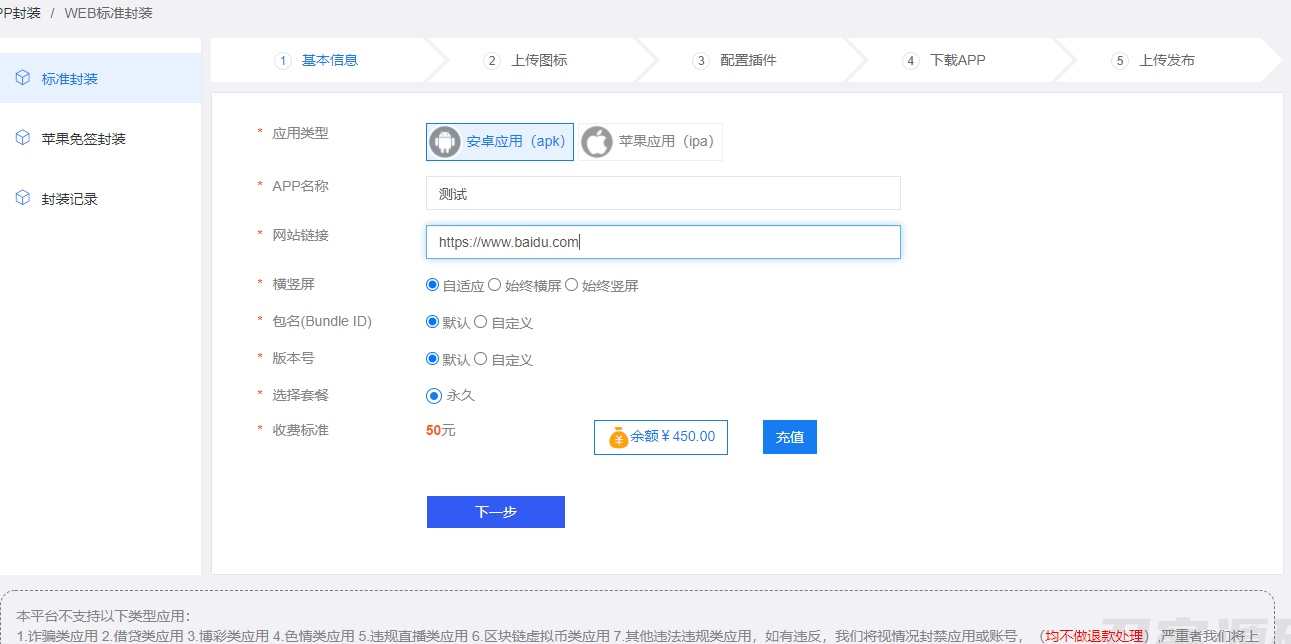The height and width of the screenshot is (644, 1291).
Task: Click step number 4 circle icon
Action: pos(910,60)
